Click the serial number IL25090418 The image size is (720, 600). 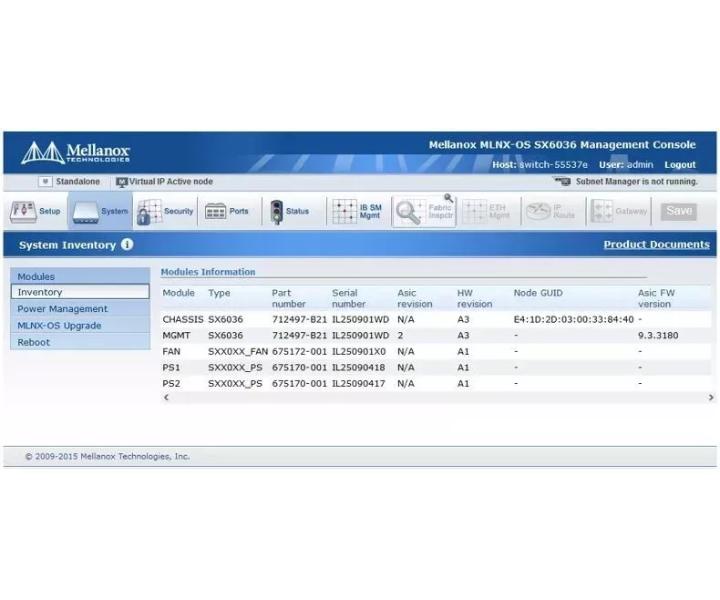coord(358,367)
